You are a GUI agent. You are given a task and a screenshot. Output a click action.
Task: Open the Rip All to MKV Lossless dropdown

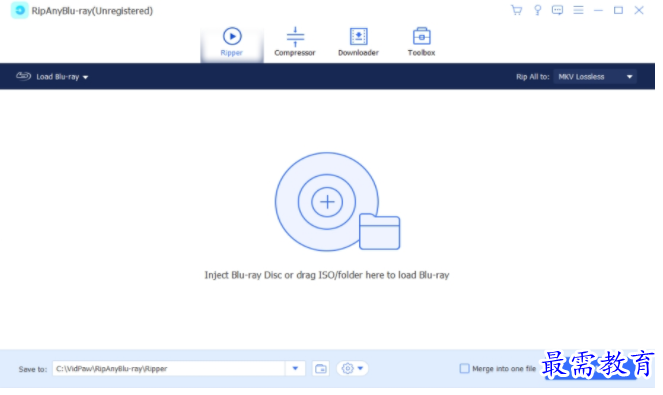595,77
